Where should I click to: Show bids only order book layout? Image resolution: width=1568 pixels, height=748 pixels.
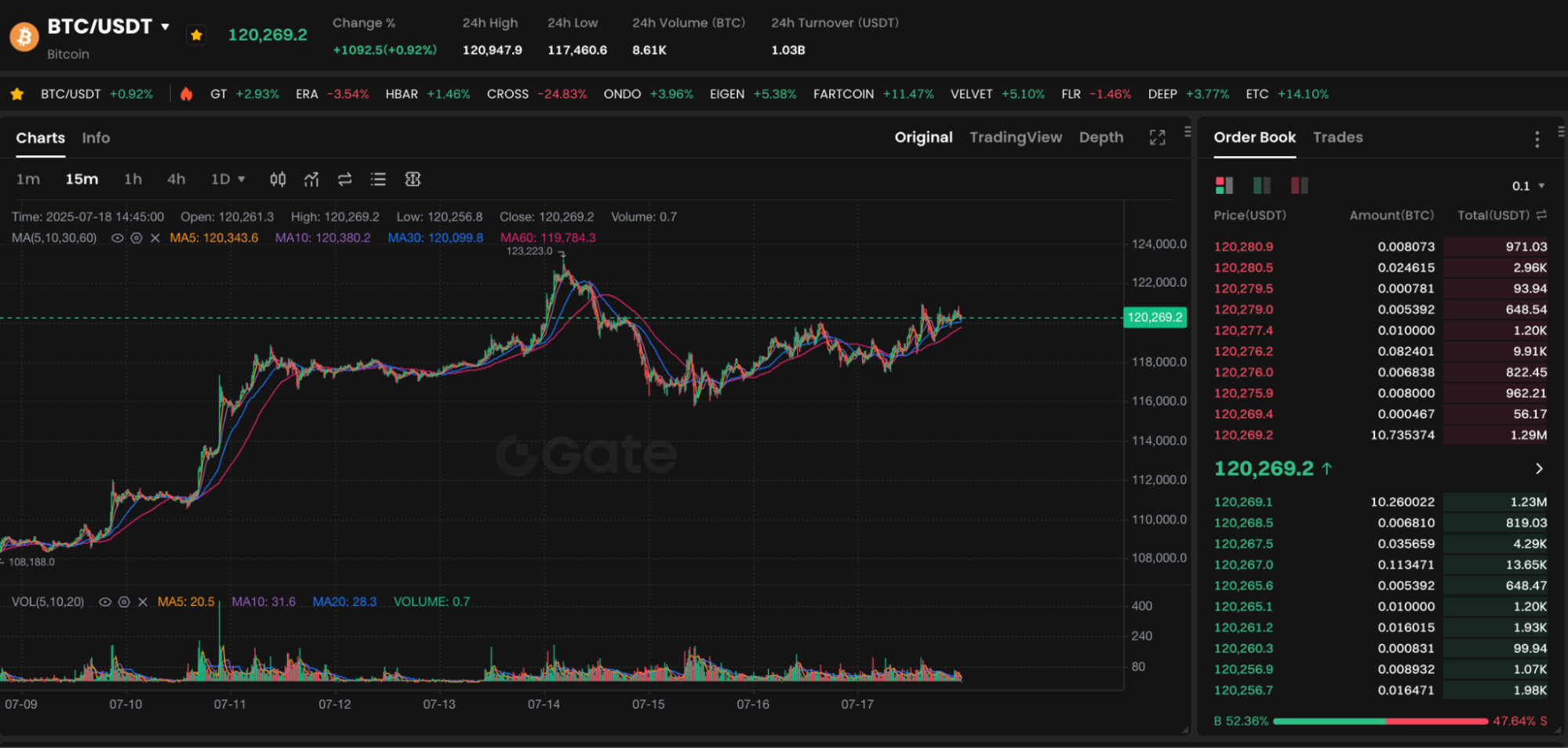tap(1262, 185)
